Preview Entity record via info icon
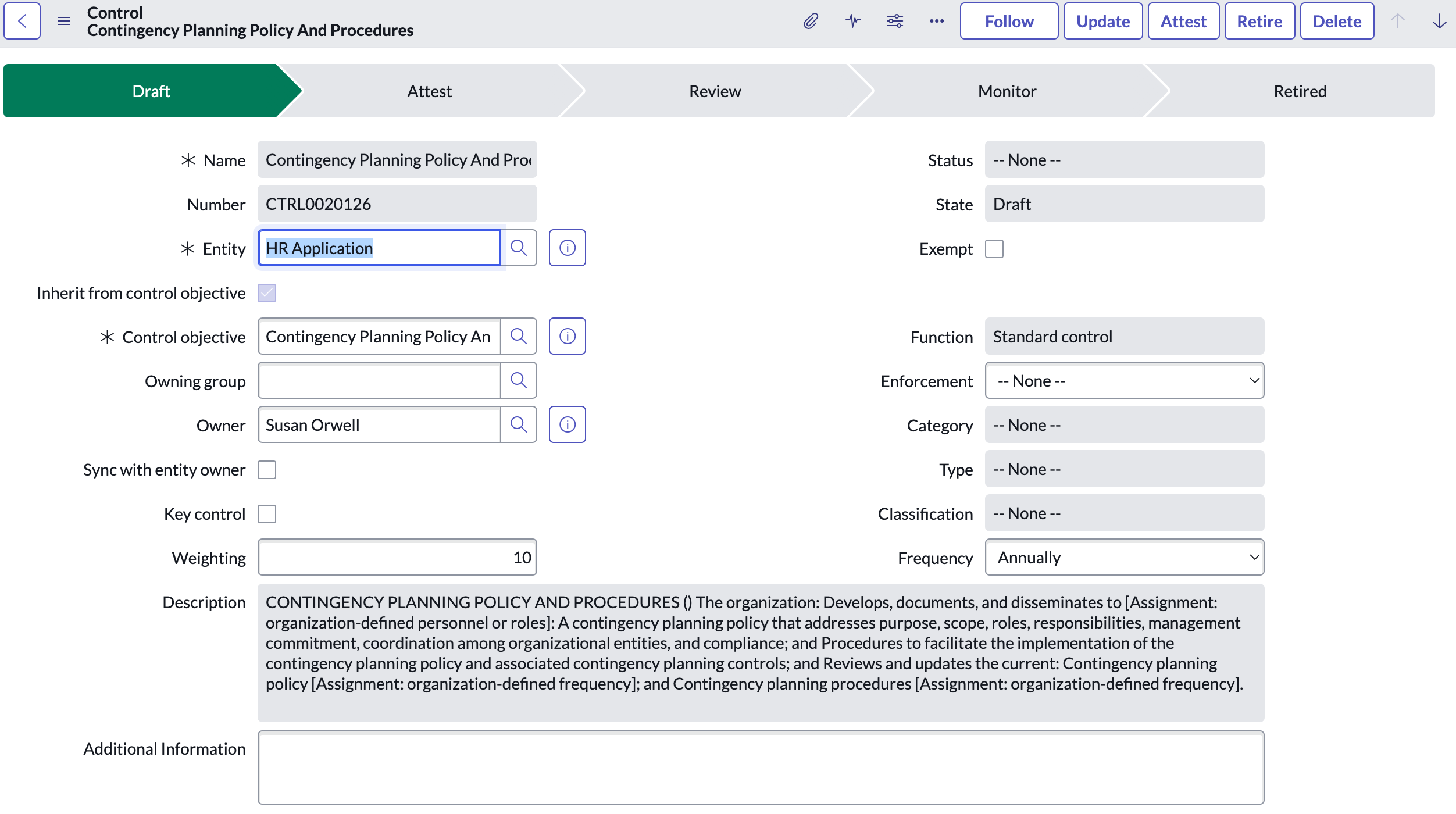 click(568, 248)
